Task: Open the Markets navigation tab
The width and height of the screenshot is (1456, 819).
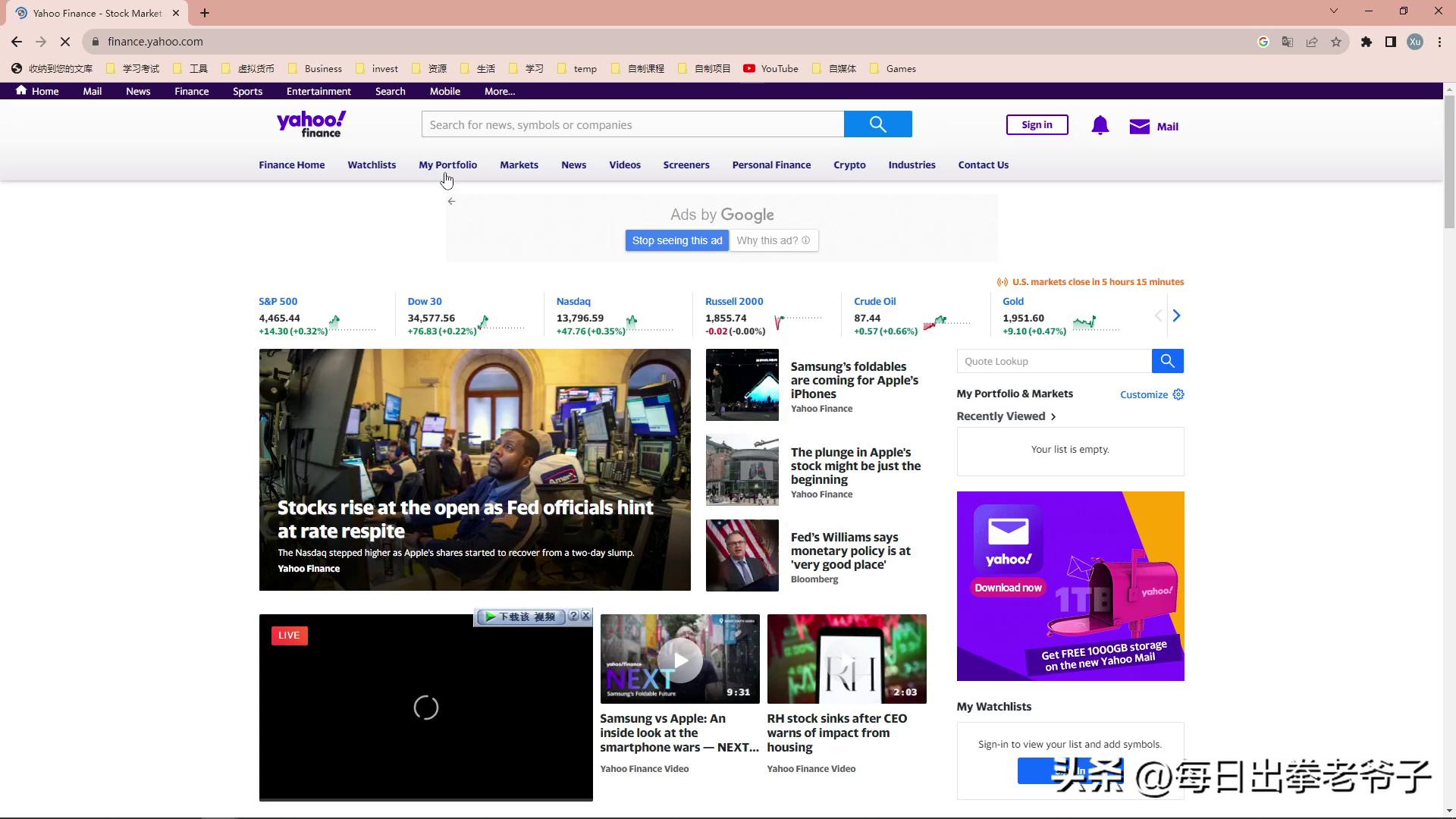Action: 519,165
